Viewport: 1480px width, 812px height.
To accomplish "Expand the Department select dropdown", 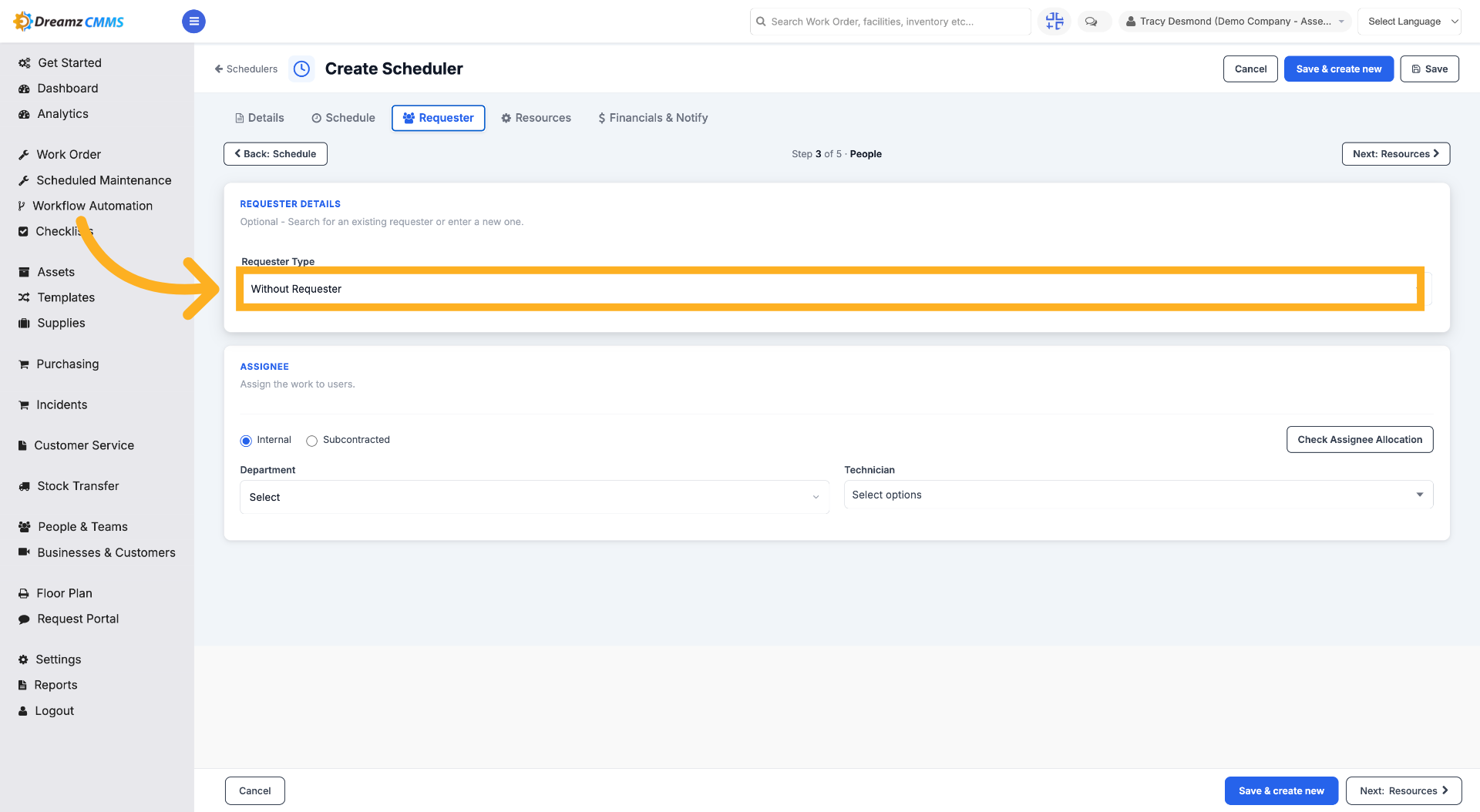I will tap(534, 497).
